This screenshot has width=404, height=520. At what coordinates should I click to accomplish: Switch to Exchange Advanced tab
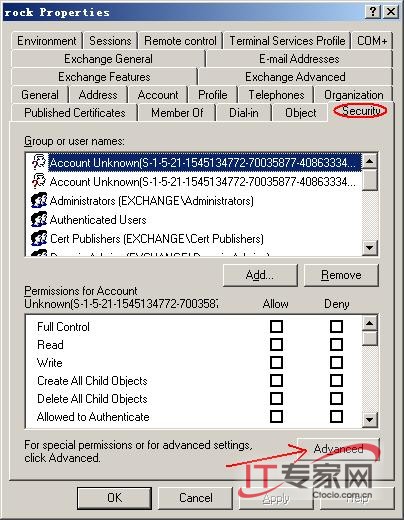click(295, 77)
